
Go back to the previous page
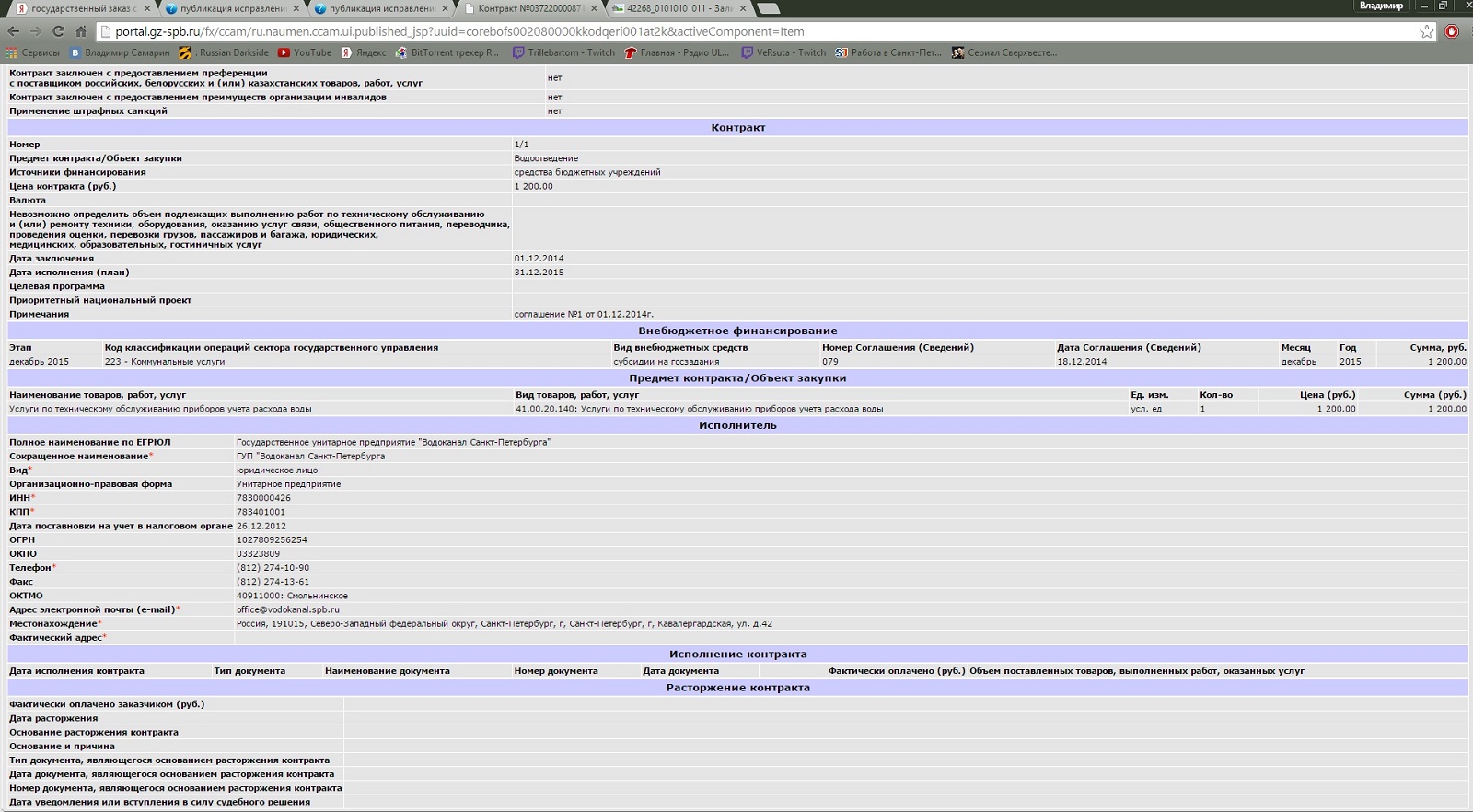tap(13, 31)
